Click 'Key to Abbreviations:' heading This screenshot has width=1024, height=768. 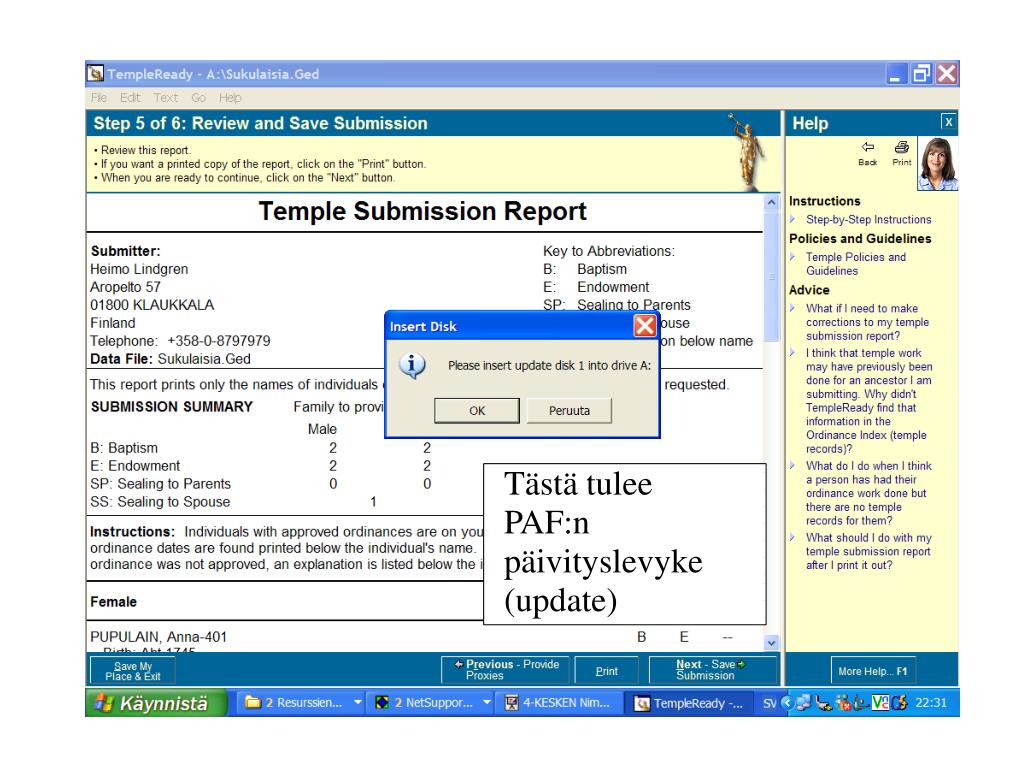coord(609,251)
